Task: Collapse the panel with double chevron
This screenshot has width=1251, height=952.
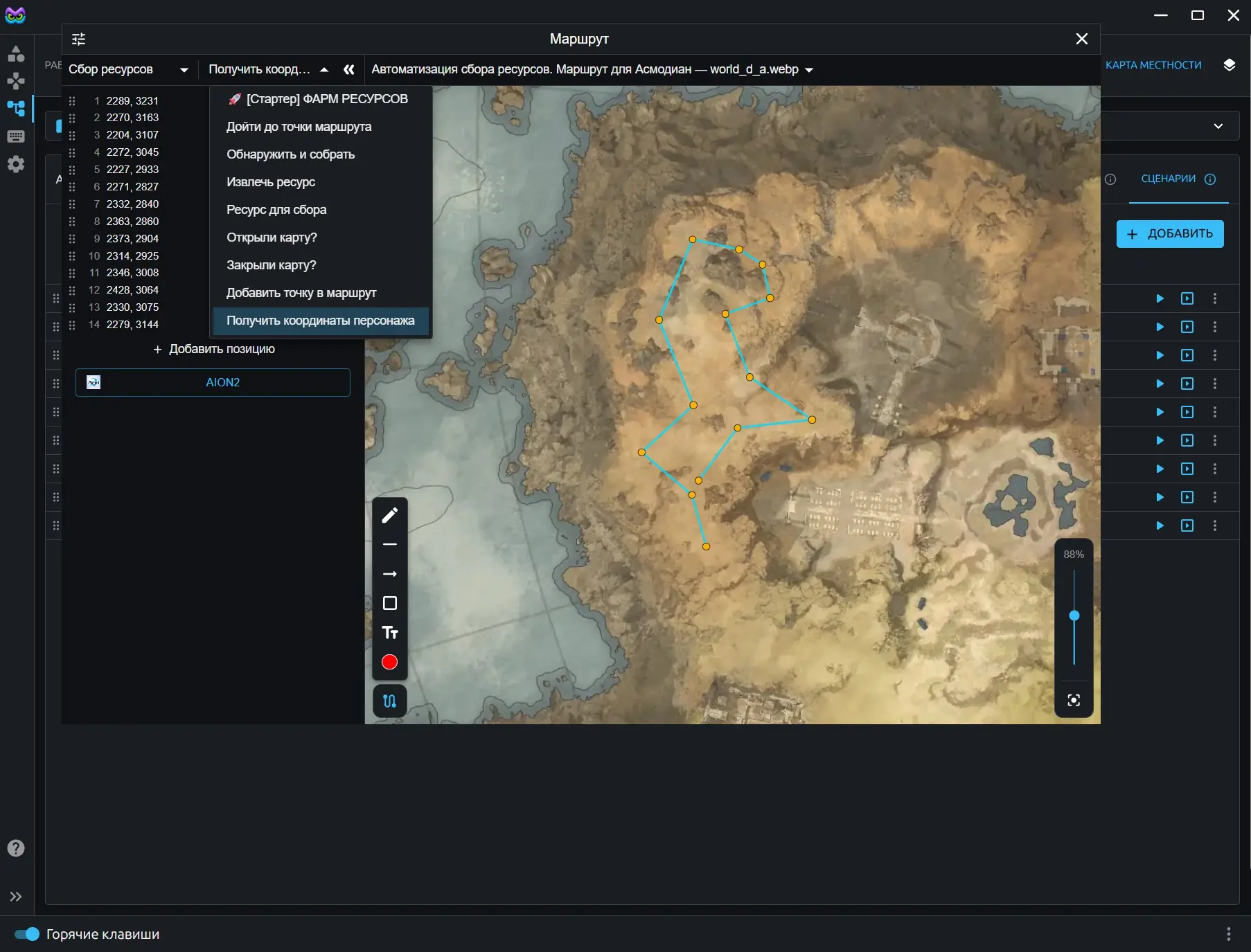Action: tap(349, 69)
